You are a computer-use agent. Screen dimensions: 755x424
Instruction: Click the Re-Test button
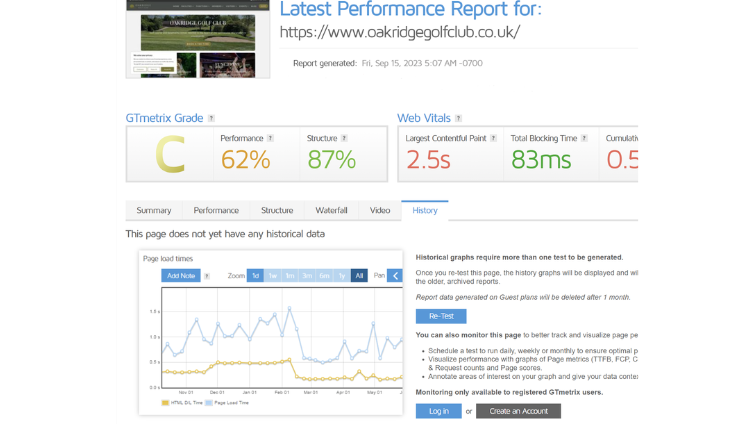pos(441,316)
